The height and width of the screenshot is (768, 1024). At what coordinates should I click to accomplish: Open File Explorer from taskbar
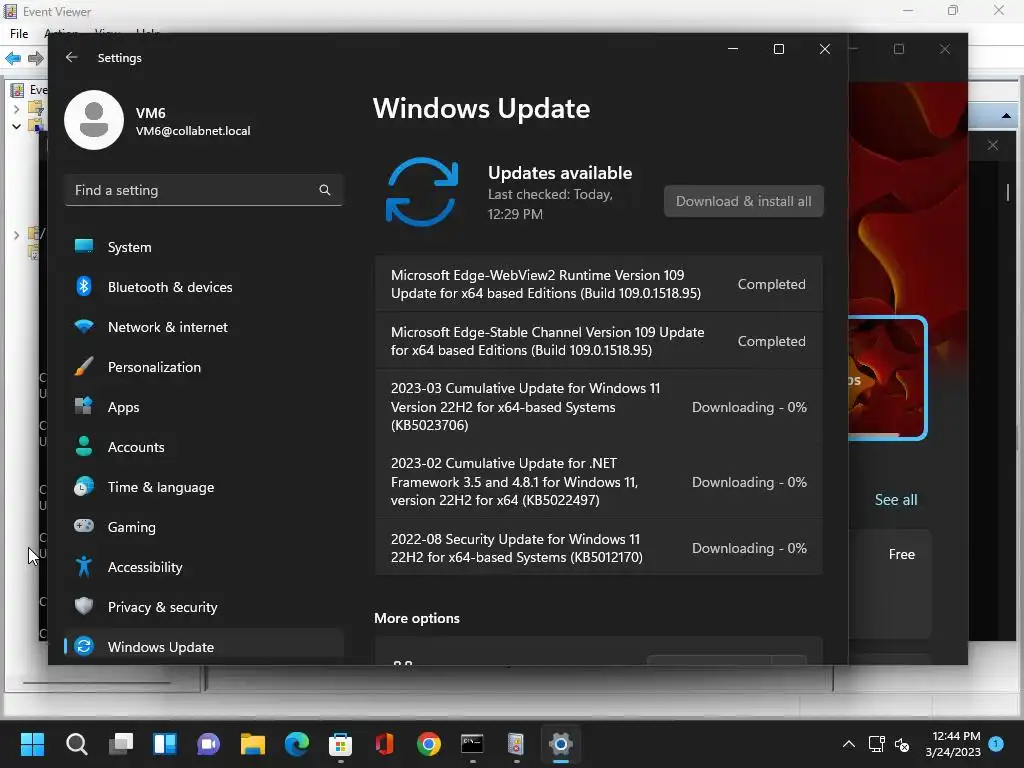(x=253, y=744)
